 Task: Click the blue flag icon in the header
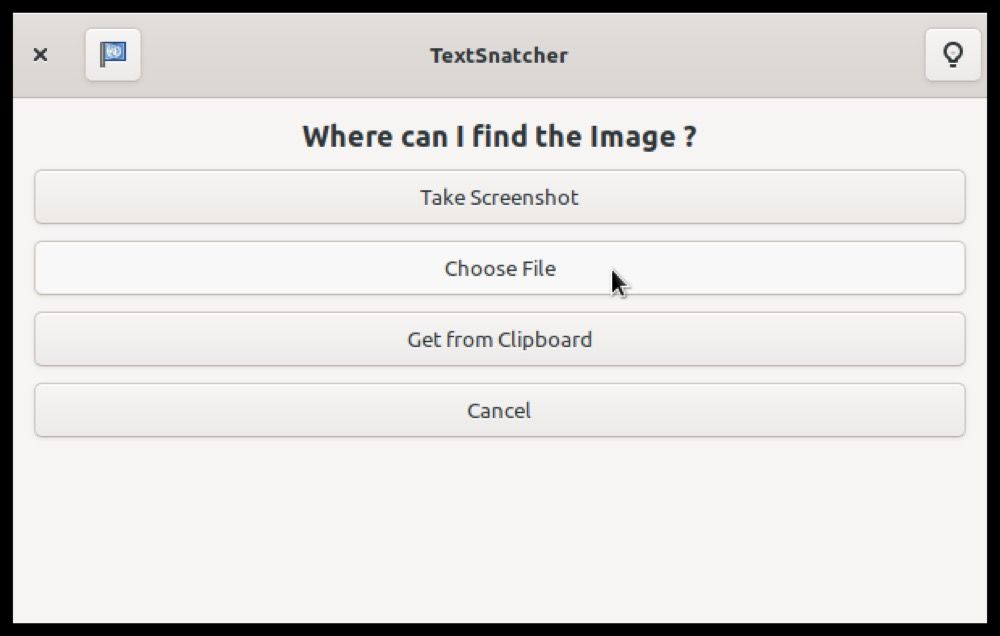click(113, 55)
